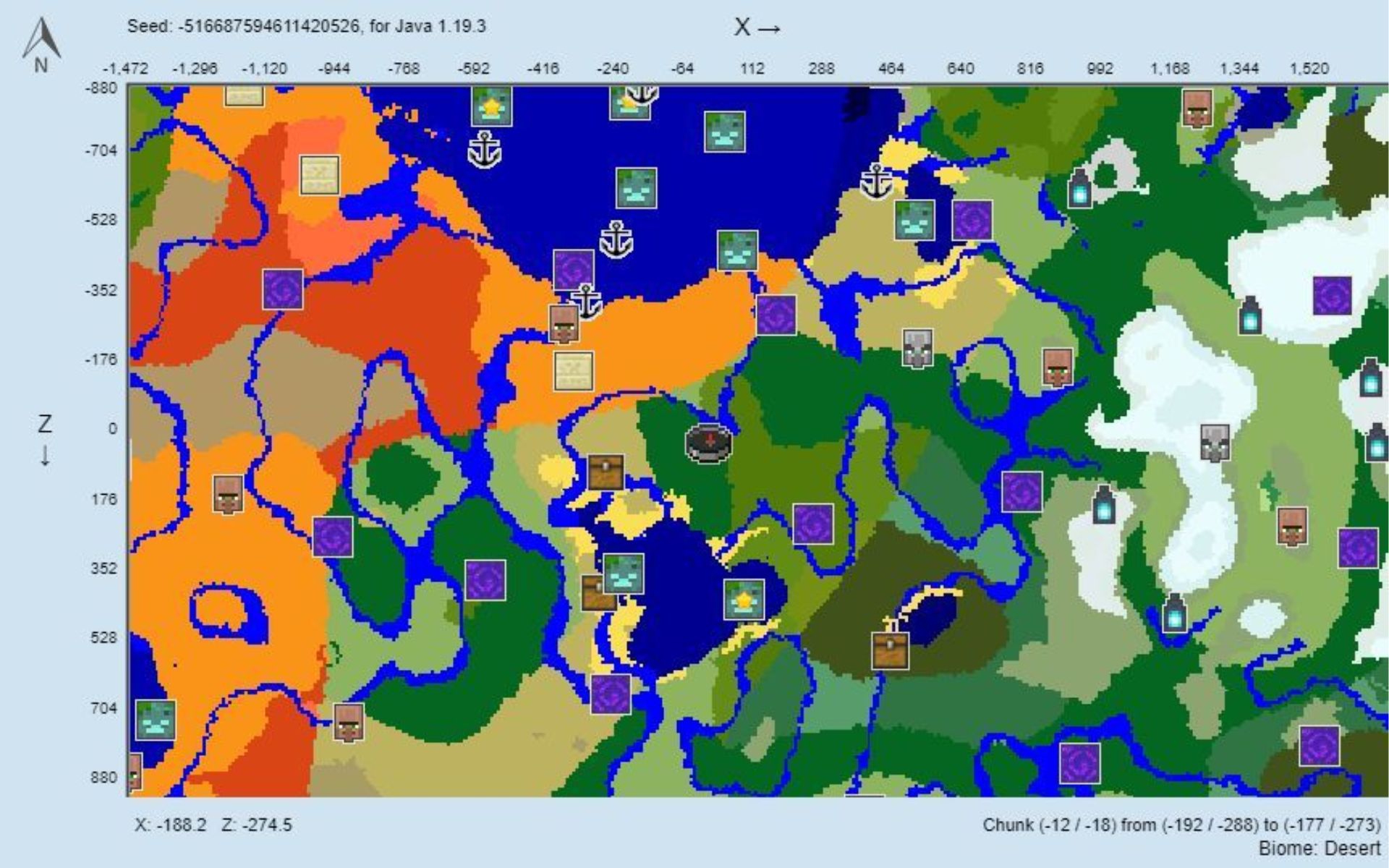Viewport: 1389px width, 868px height.
Task: Select the village icon in the top right
Action: 1197,108
